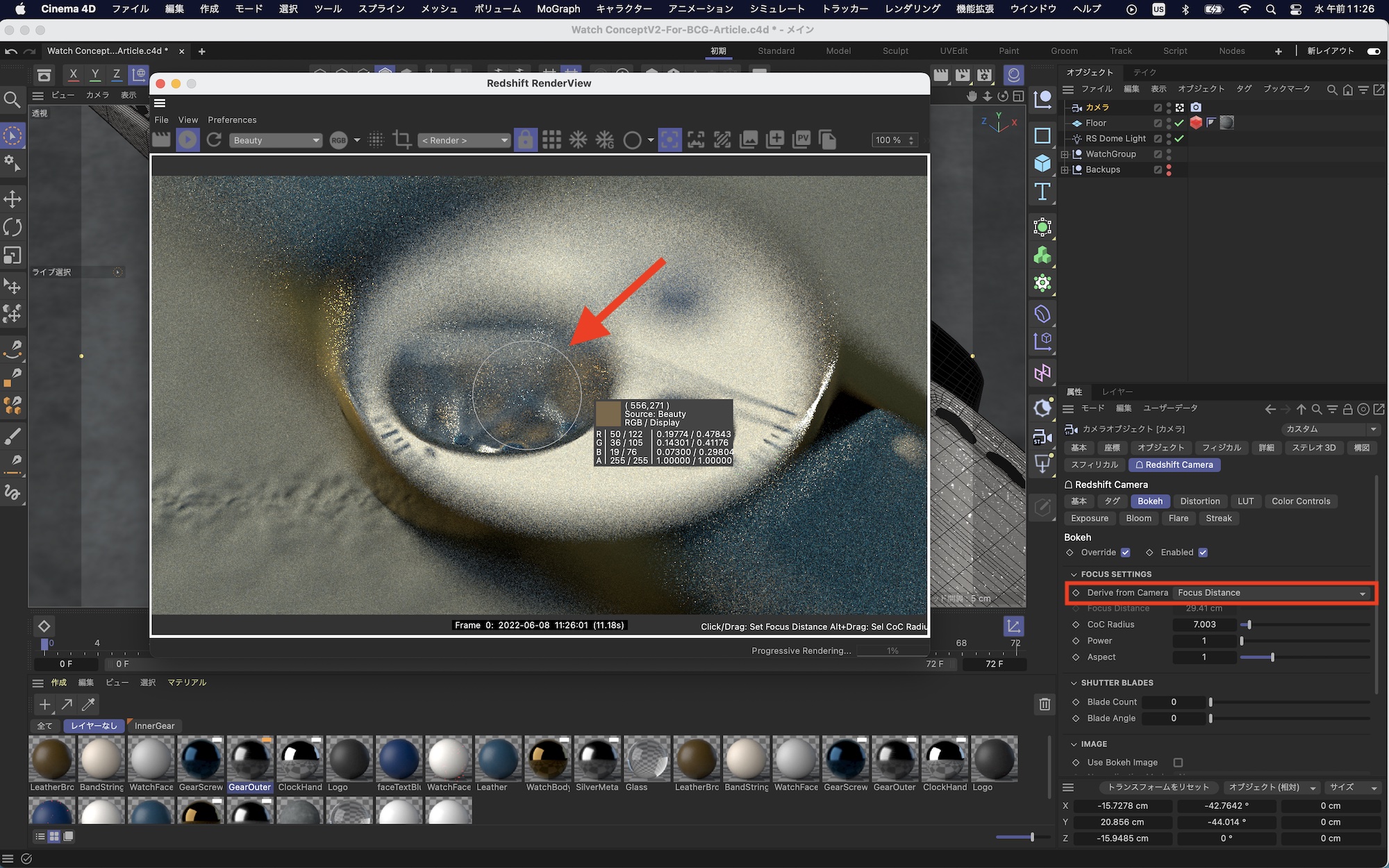The image size is (1389, 868).
Task: Expand the WatchGroup object in tree
Action: (x=1065, y=154)
